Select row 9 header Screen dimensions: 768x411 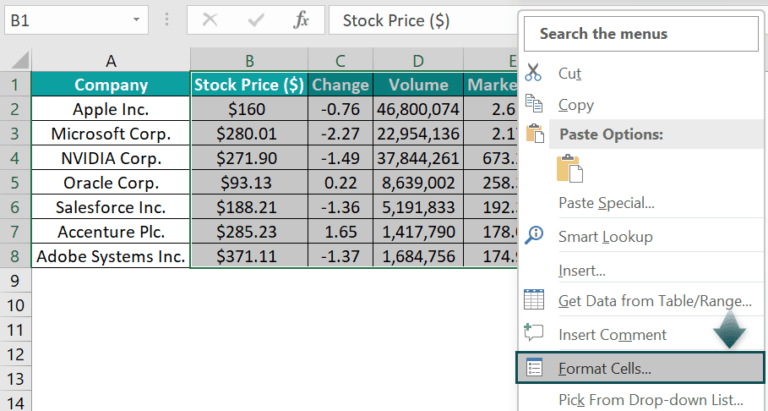coord(15,281)
